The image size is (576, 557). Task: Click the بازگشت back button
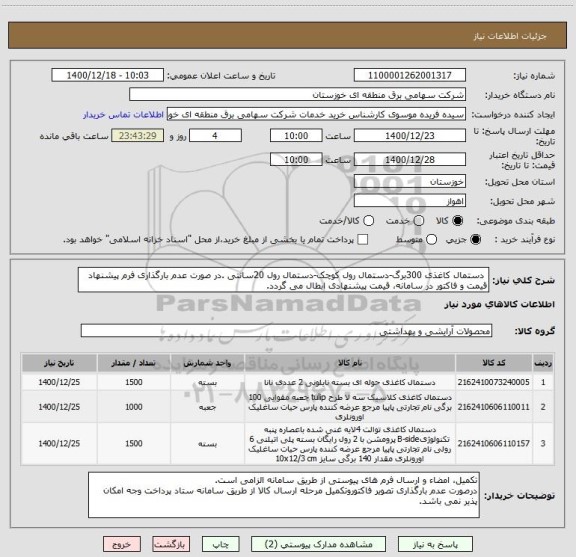pyautogui.click(x=171, y=544)
